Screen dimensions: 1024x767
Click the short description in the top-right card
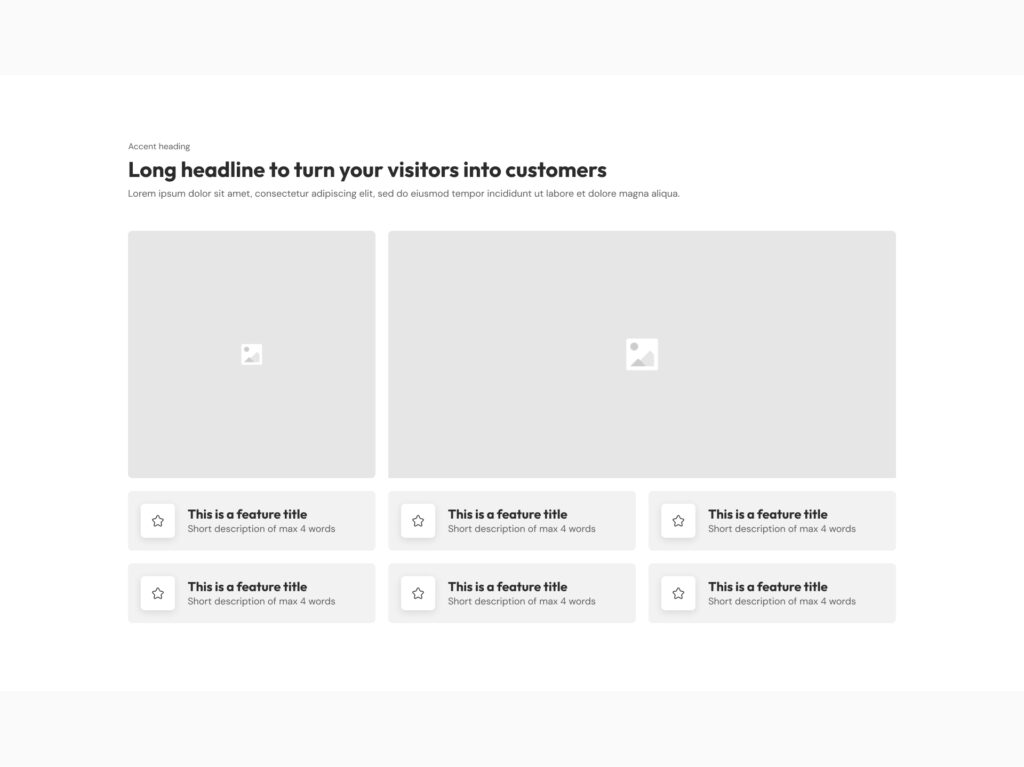point(781,529)
